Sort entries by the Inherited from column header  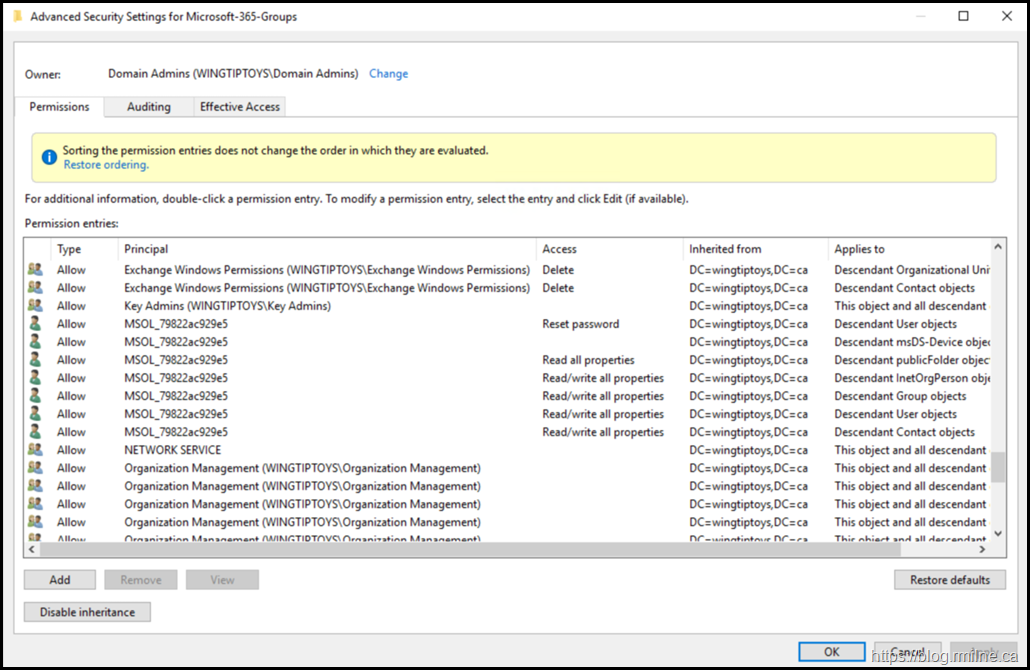click(724, 249)
